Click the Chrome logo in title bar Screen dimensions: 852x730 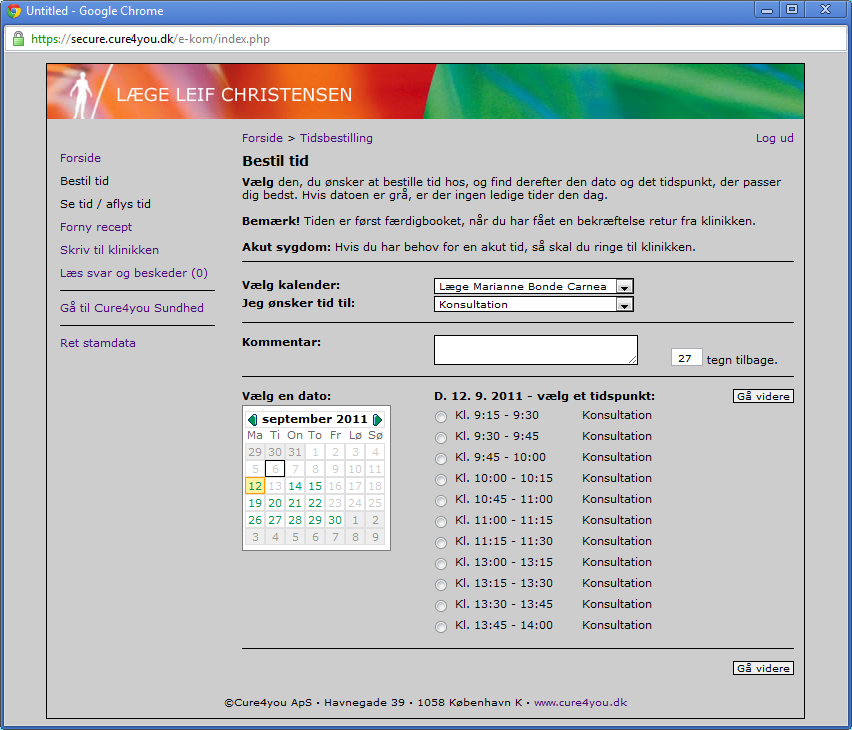(x=14, y=10)
